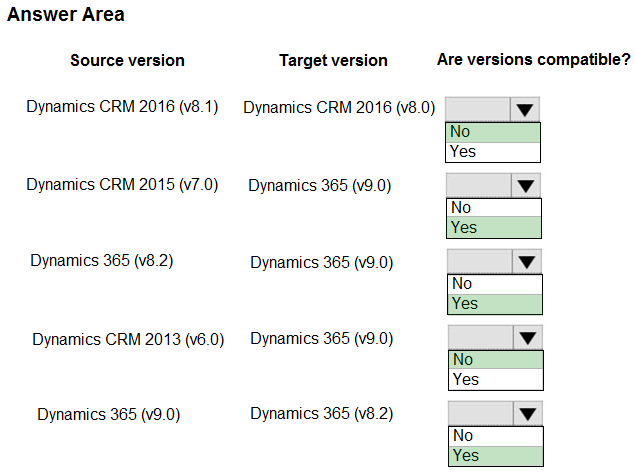Choose Yes for CRM 2015 v7.0 row
This screenshot has height=473, width=635.
[494, 228]
